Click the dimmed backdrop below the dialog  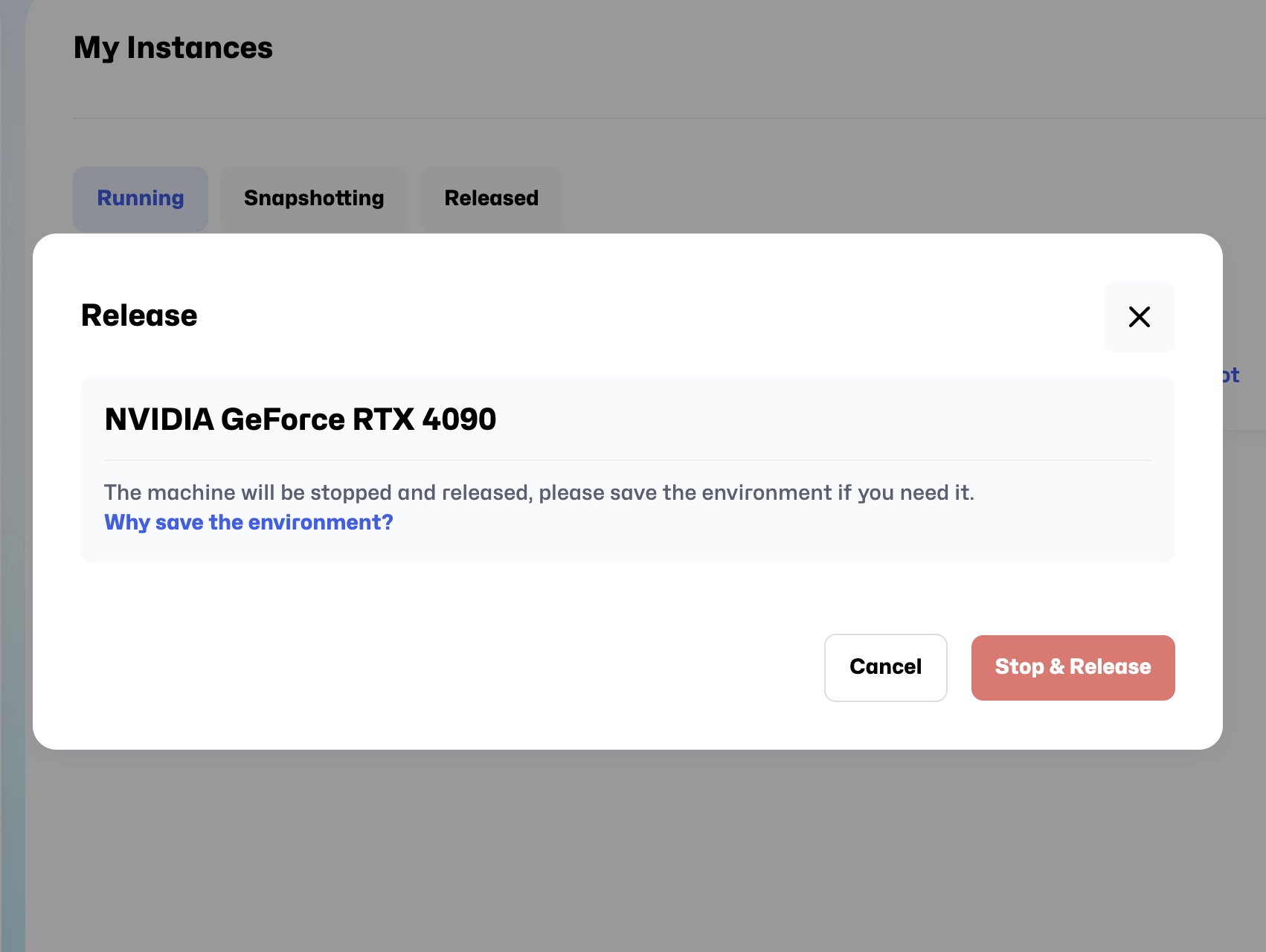(x=632, y=848)
